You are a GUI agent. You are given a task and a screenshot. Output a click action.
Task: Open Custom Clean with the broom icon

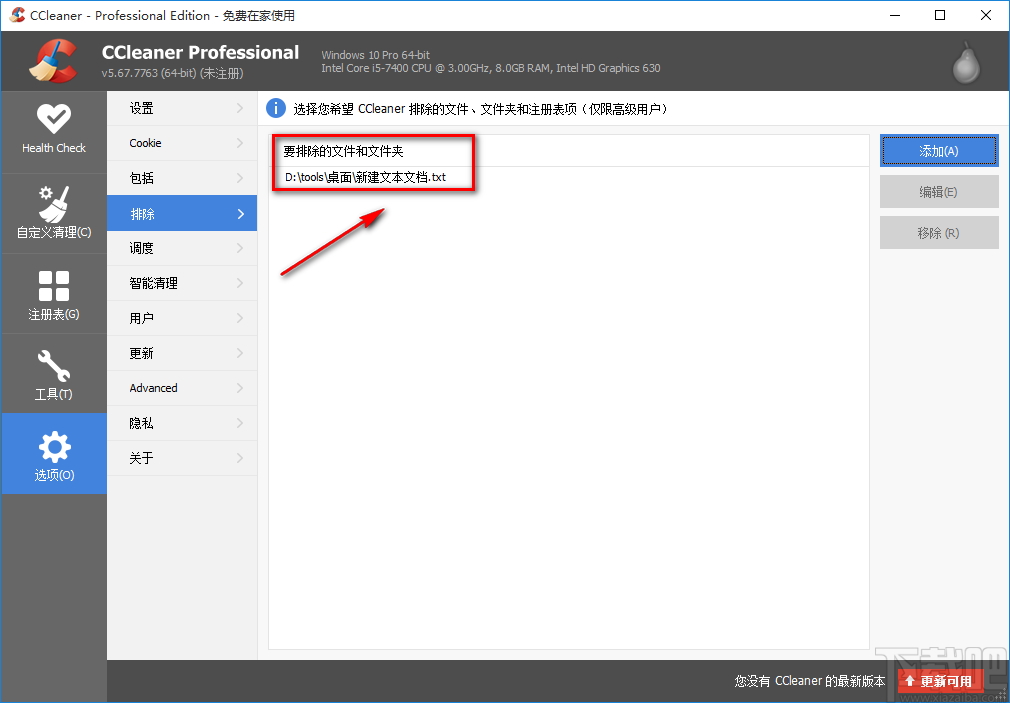[54, 213]
